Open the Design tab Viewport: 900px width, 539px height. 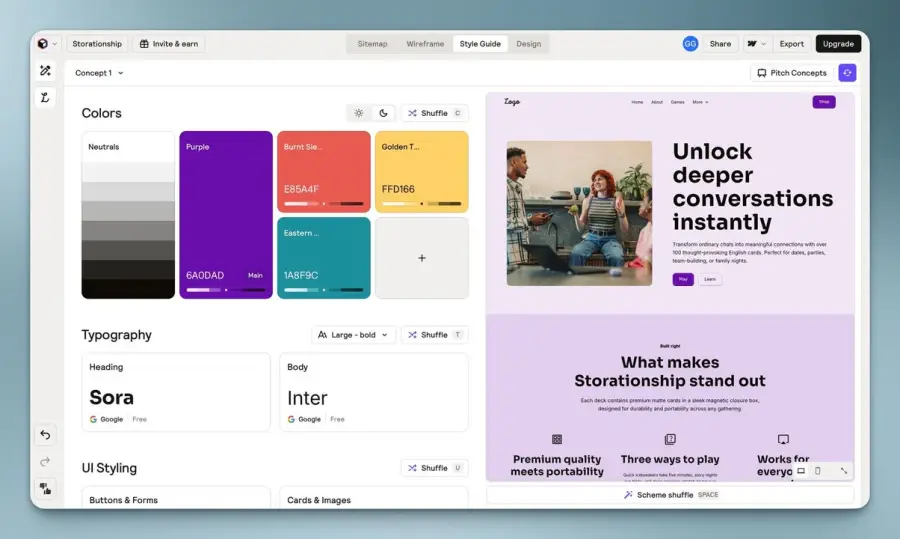[x=529, y=44]
